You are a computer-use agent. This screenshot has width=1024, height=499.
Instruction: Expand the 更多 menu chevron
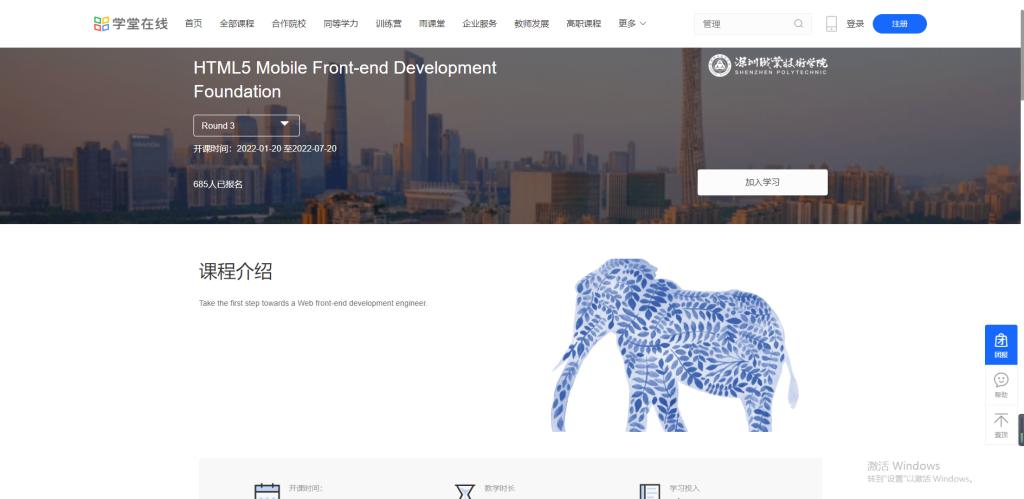[x=643, y=24]
